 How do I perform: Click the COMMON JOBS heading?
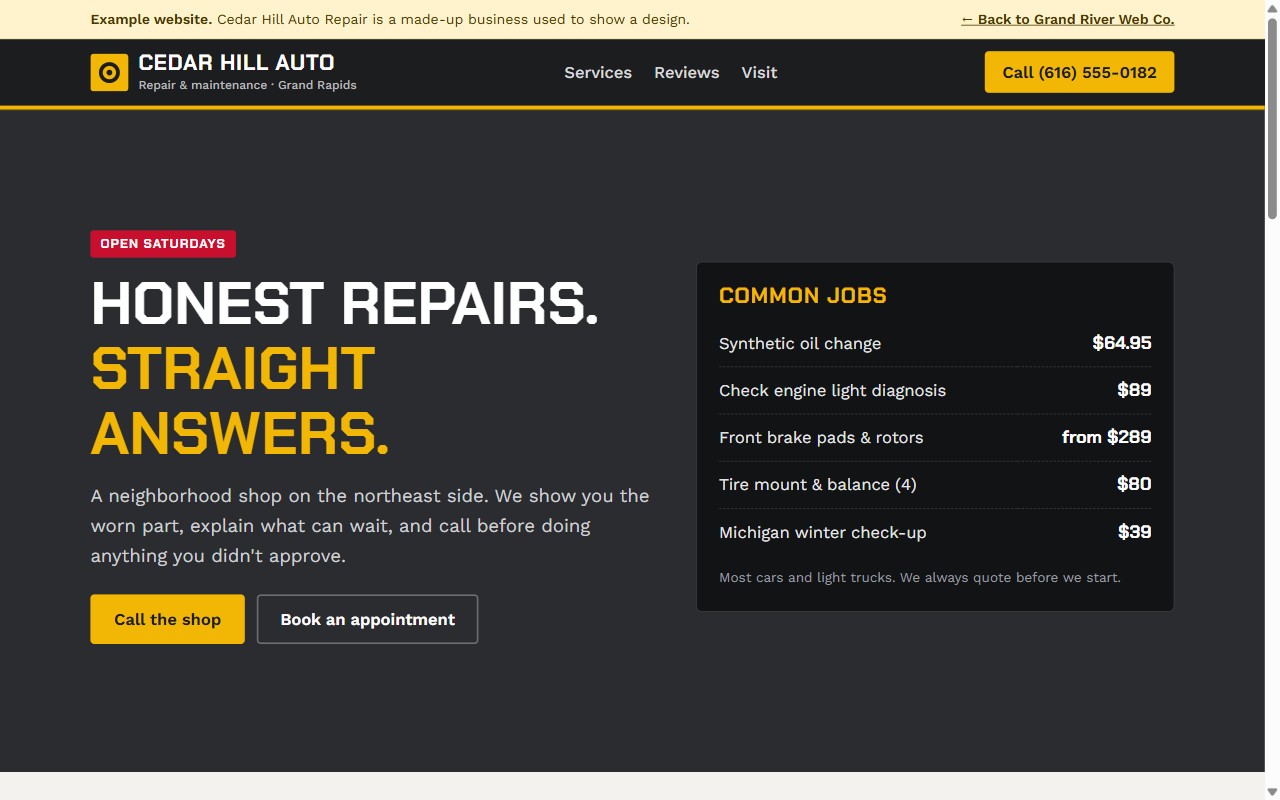click(x=803, y=295)
